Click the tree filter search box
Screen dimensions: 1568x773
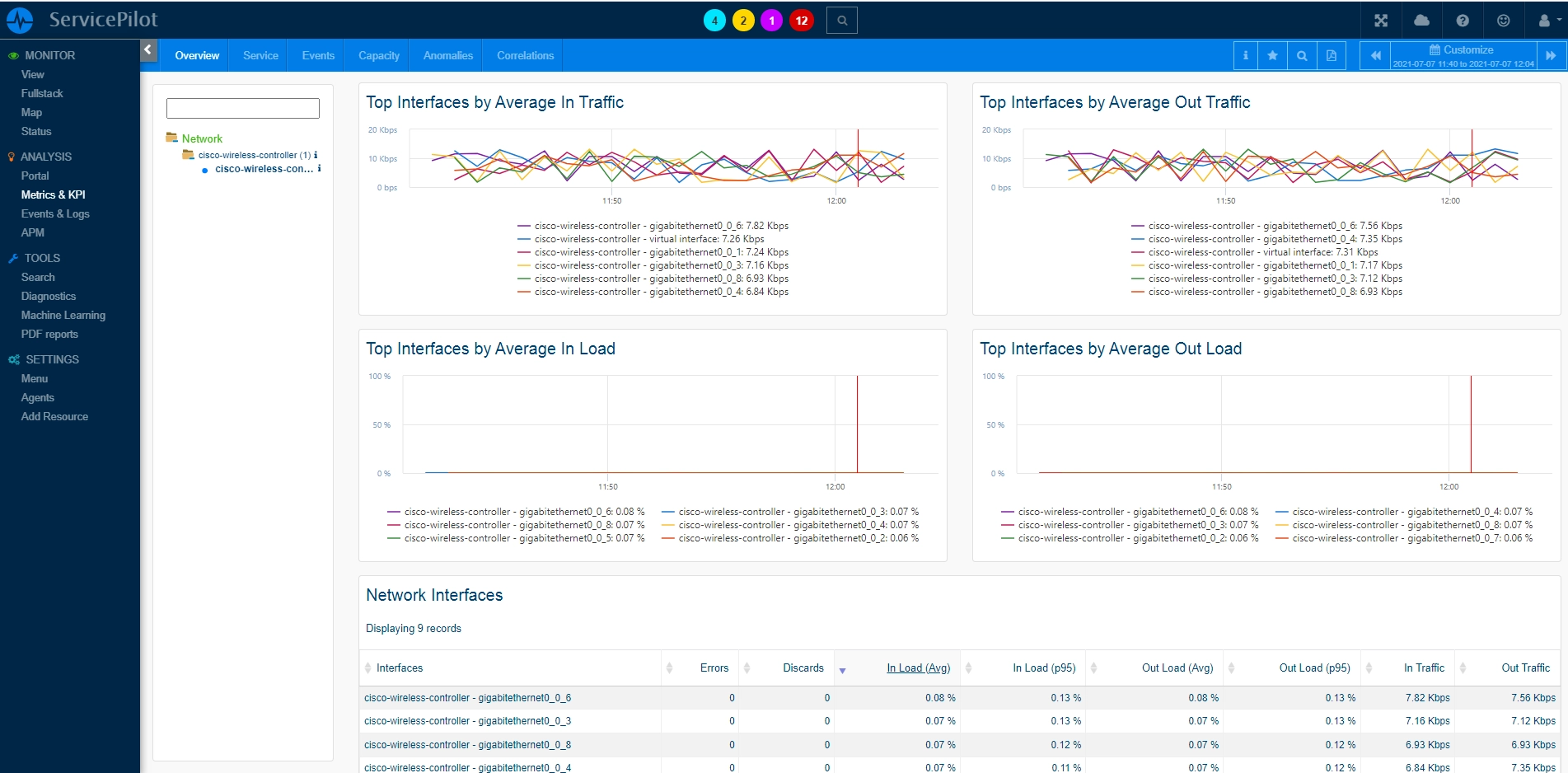(x=243, y=108)
